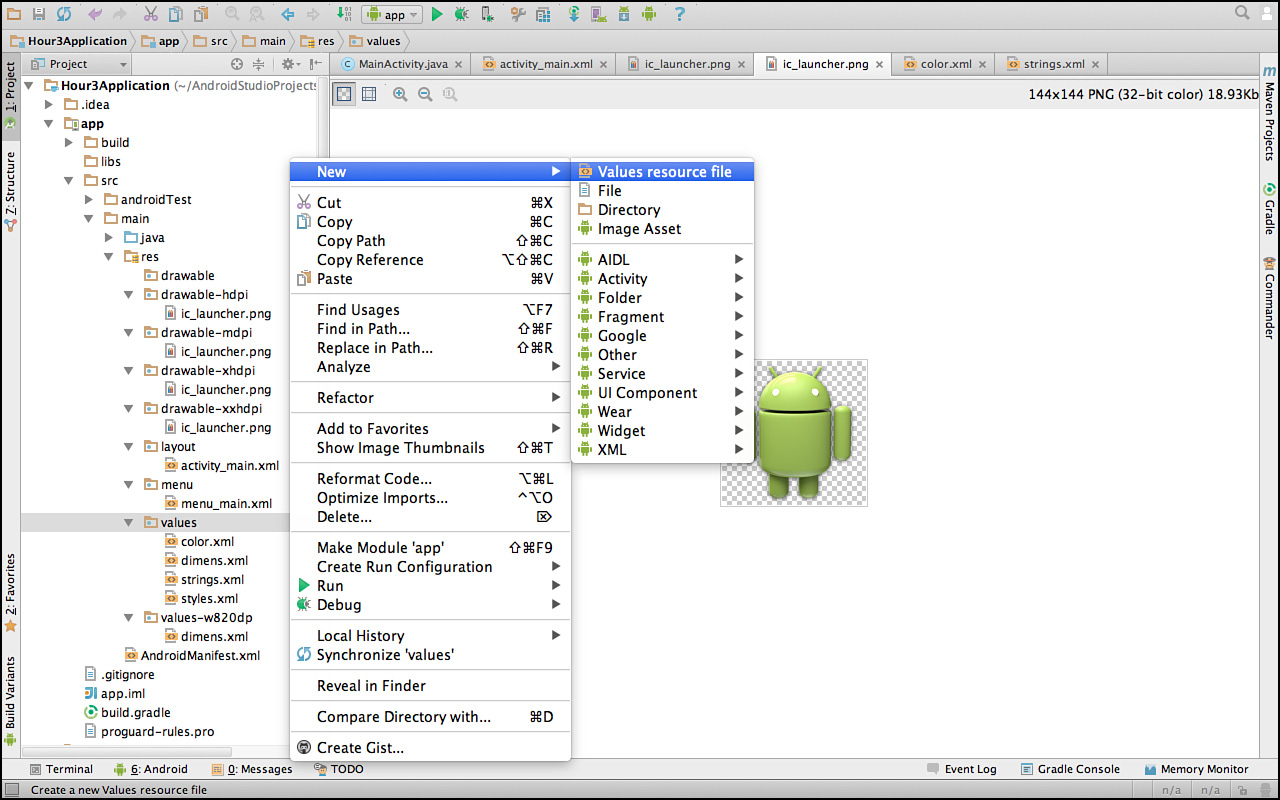Click Scroll from Source target icon

click(x=237, y=64)
